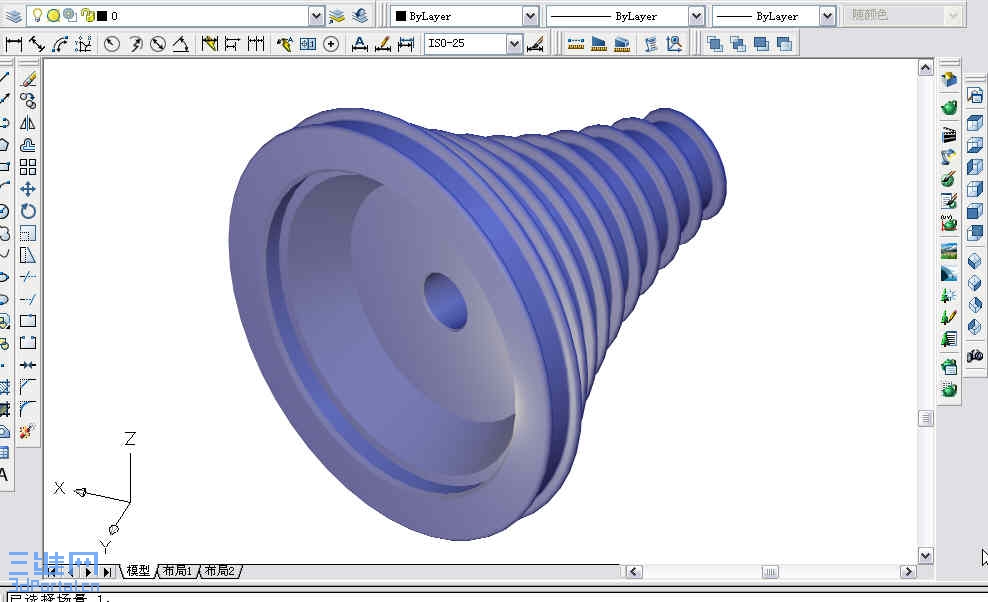Click the Locate Point icon
Screen dimensions: 988x602
tap(674, 43)
